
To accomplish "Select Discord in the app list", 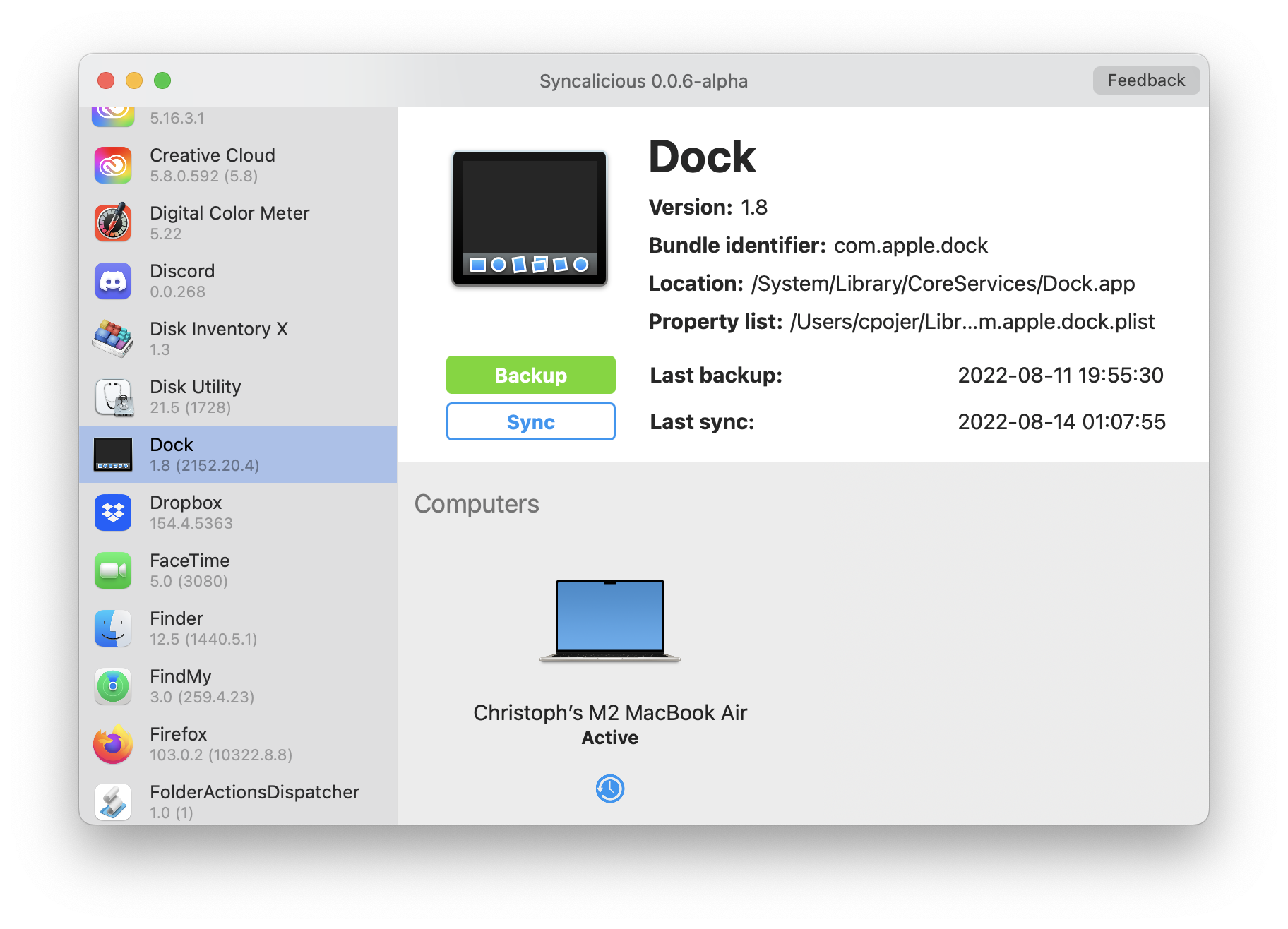I will (238, 281).
